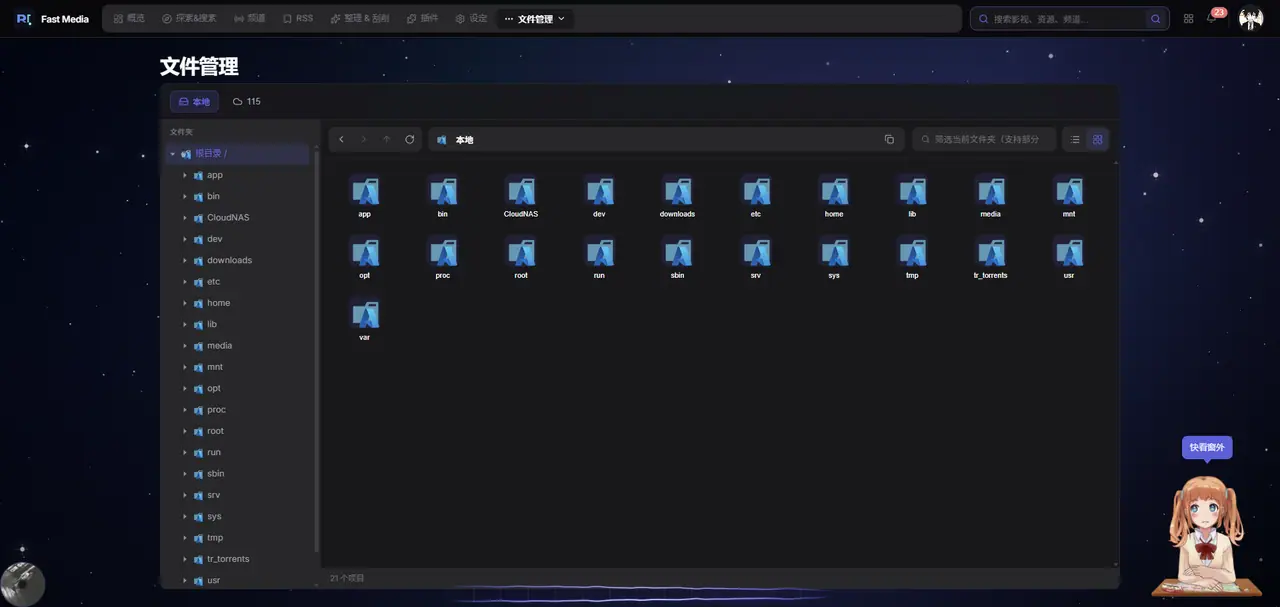Open the CloudNAS folder icon in grid
This screenshot has height=607, width=1280.
coord(521,191)
